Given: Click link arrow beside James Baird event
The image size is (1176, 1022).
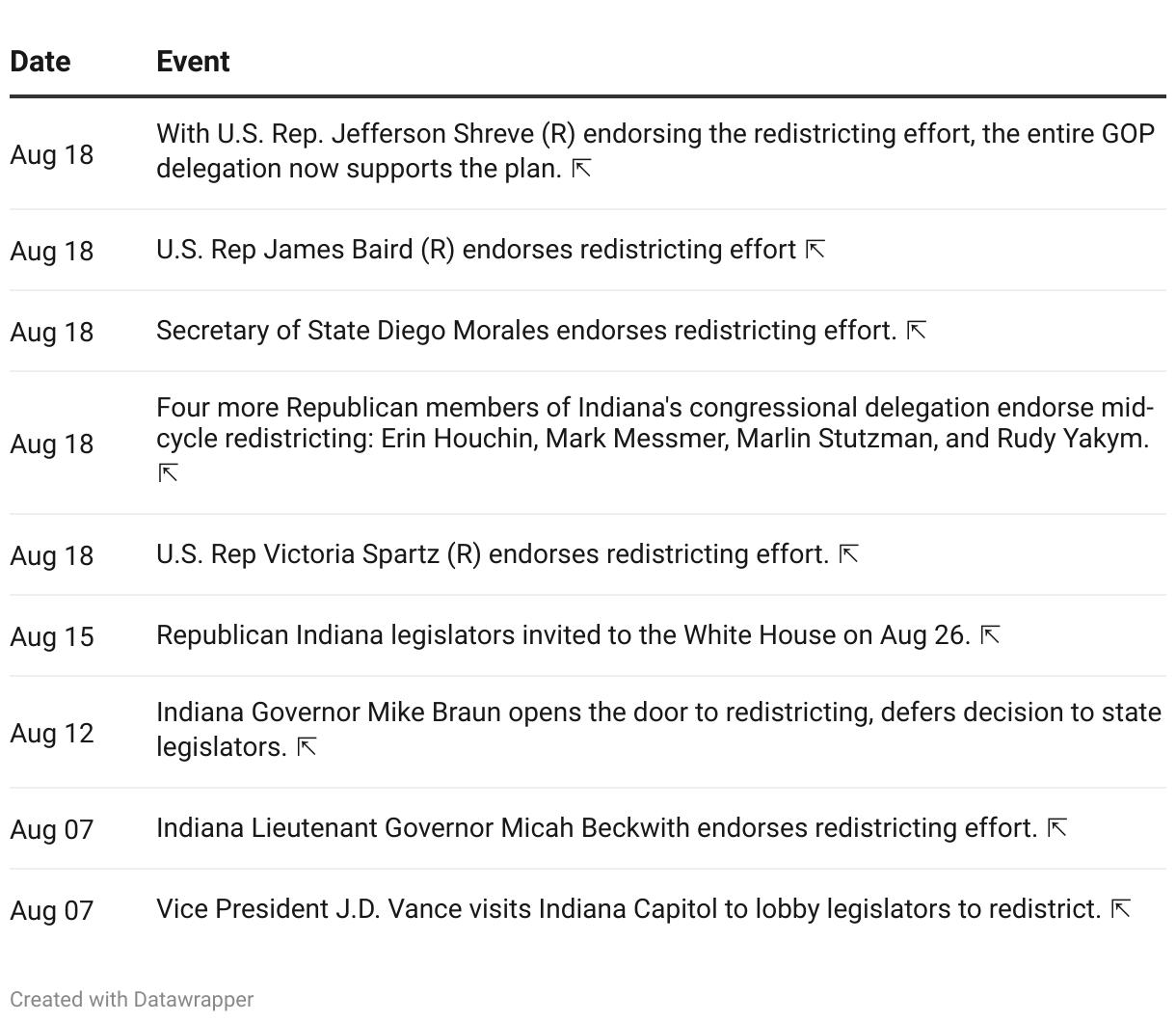Looking at the screenshot, I should click(815, 250).
